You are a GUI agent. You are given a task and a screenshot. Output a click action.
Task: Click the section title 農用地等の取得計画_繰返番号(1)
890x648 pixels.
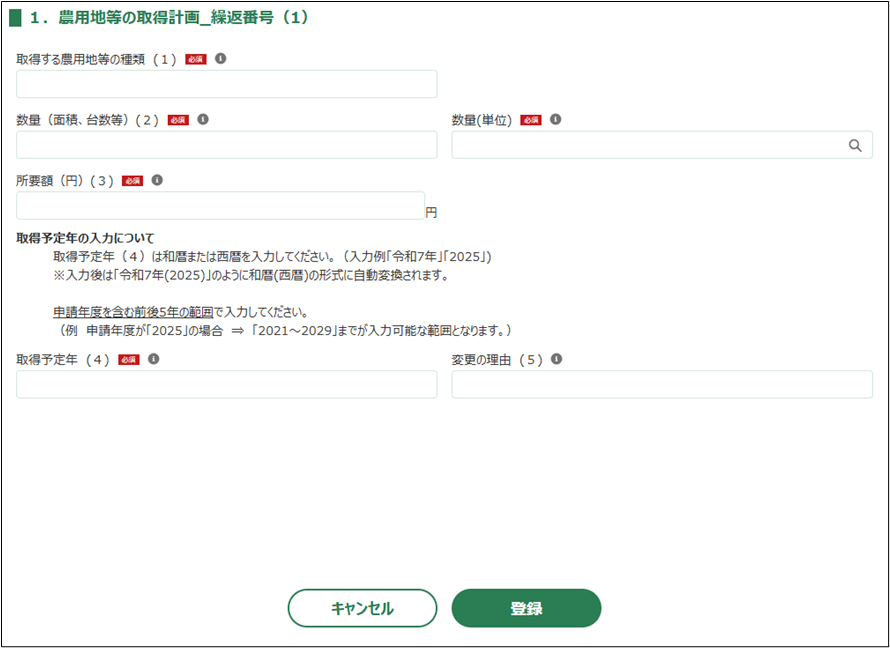coord(170,18)
